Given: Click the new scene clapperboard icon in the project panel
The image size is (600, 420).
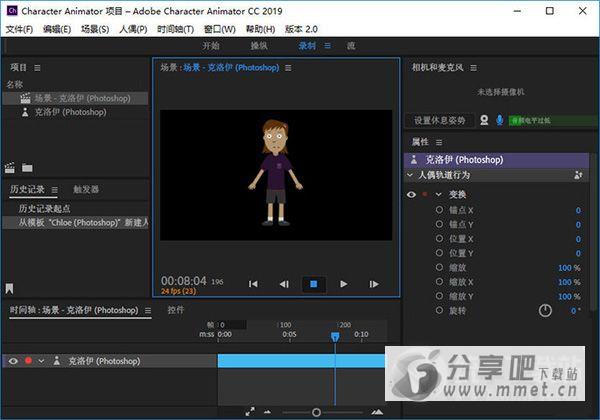Looking at the screenshot, I should coord(10,168).
